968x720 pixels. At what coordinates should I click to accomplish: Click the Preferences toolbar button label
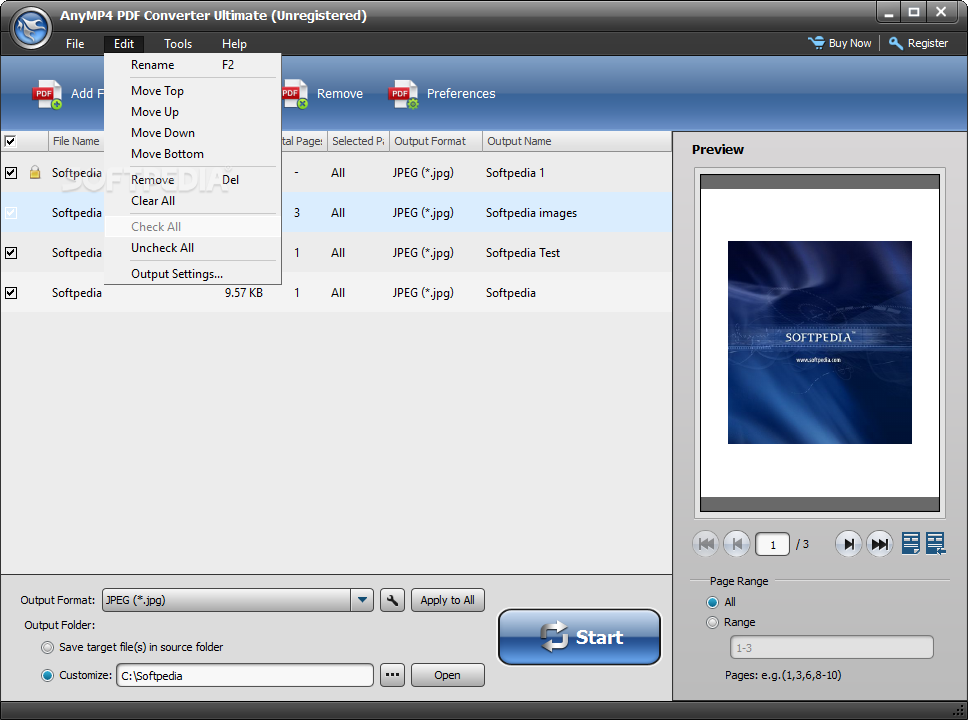(461, 94)
